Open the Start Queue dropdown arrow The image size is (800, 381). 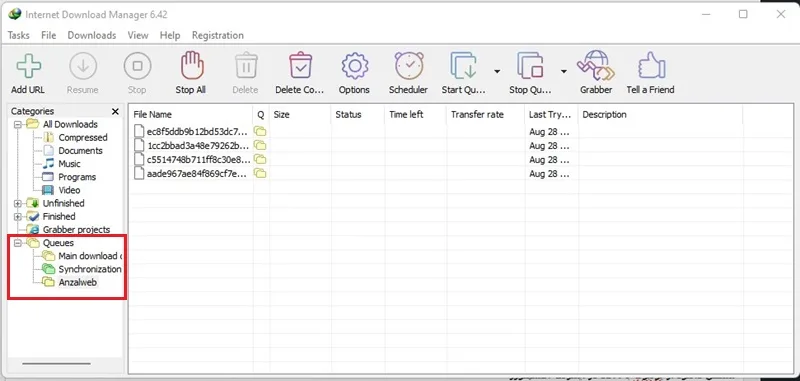point(497,71)
